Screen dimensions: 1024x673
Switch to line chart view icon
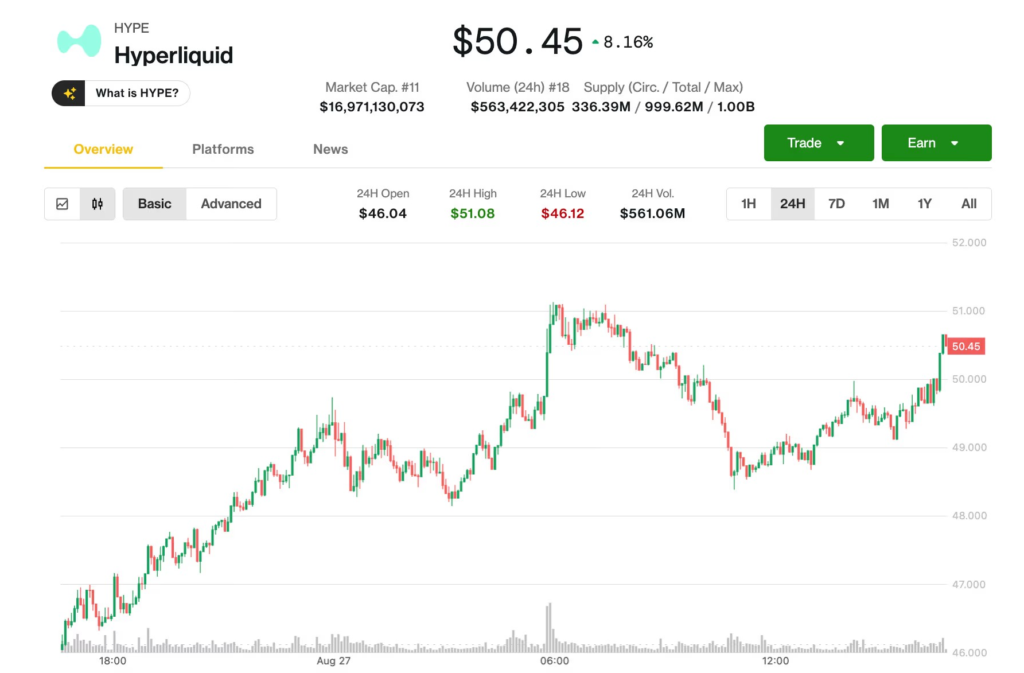62,204
